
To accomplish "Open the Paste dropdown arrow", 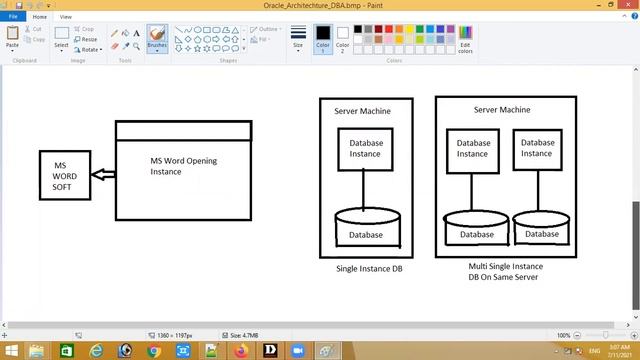I will tap(12, 51).
